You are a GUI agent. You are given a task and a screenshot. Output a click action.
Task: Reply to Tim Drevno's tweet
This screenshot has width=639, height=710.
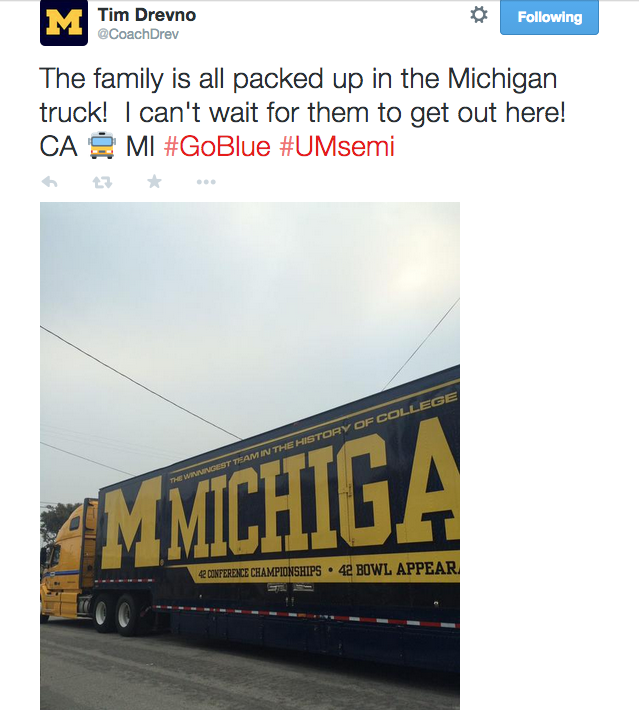(x=49, y=182)
